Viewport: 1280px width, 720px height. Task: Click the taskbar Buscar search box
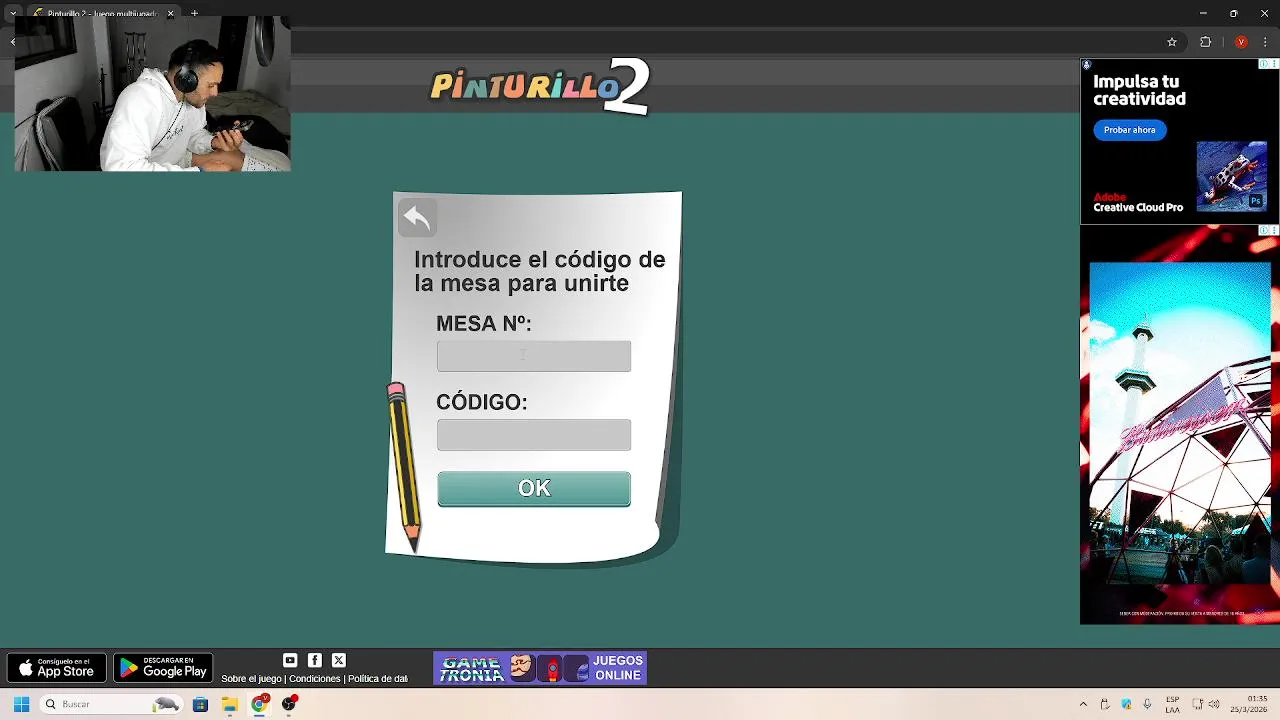110,704
